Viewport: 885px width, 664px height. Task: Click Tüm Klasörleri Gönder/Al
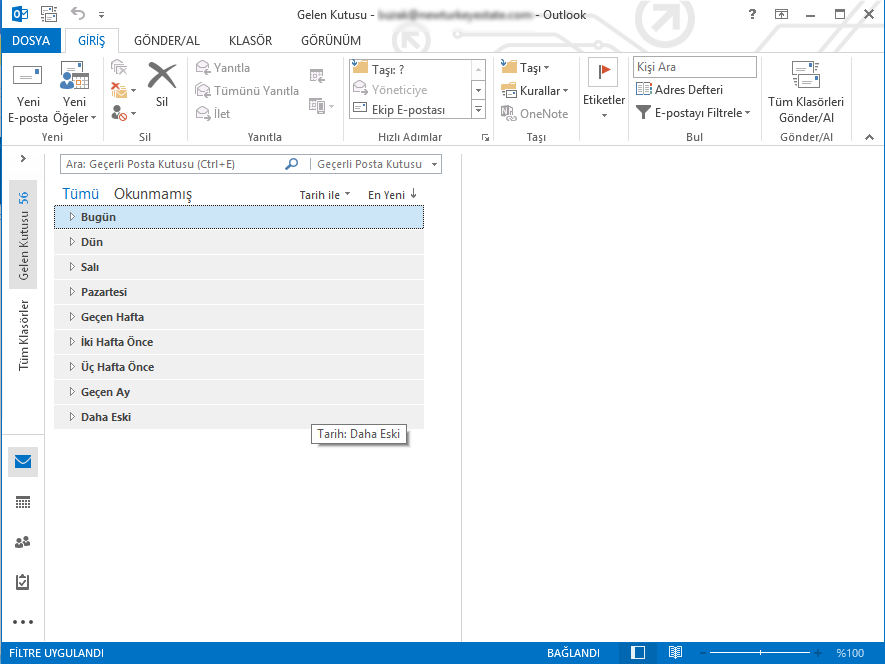click(806, 93)
